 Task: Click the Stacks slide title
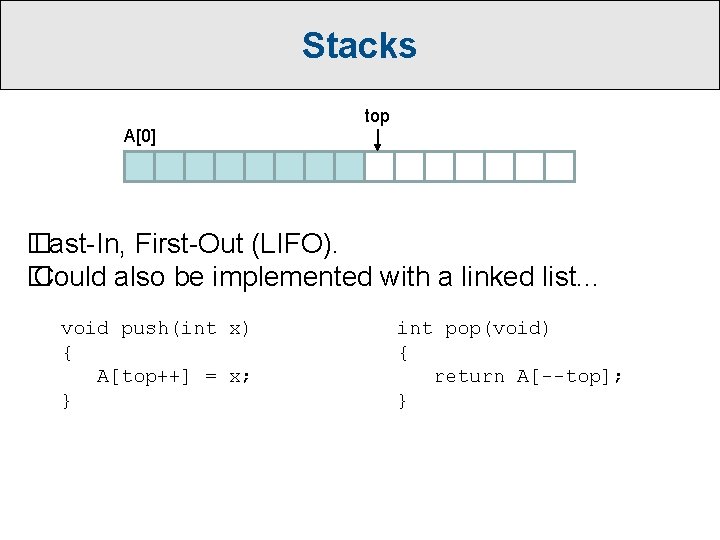click(359, 45)
